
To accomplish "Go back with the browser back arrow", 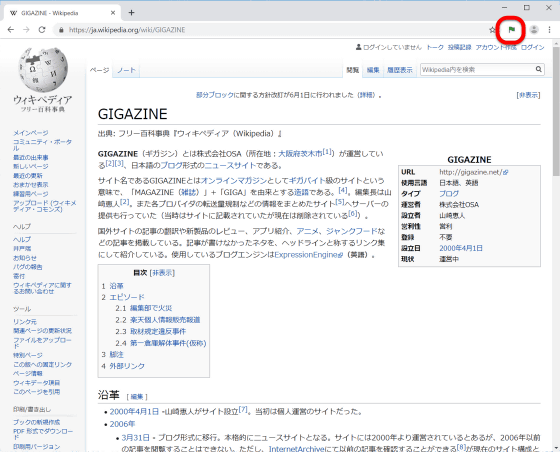I will (11, 30).
